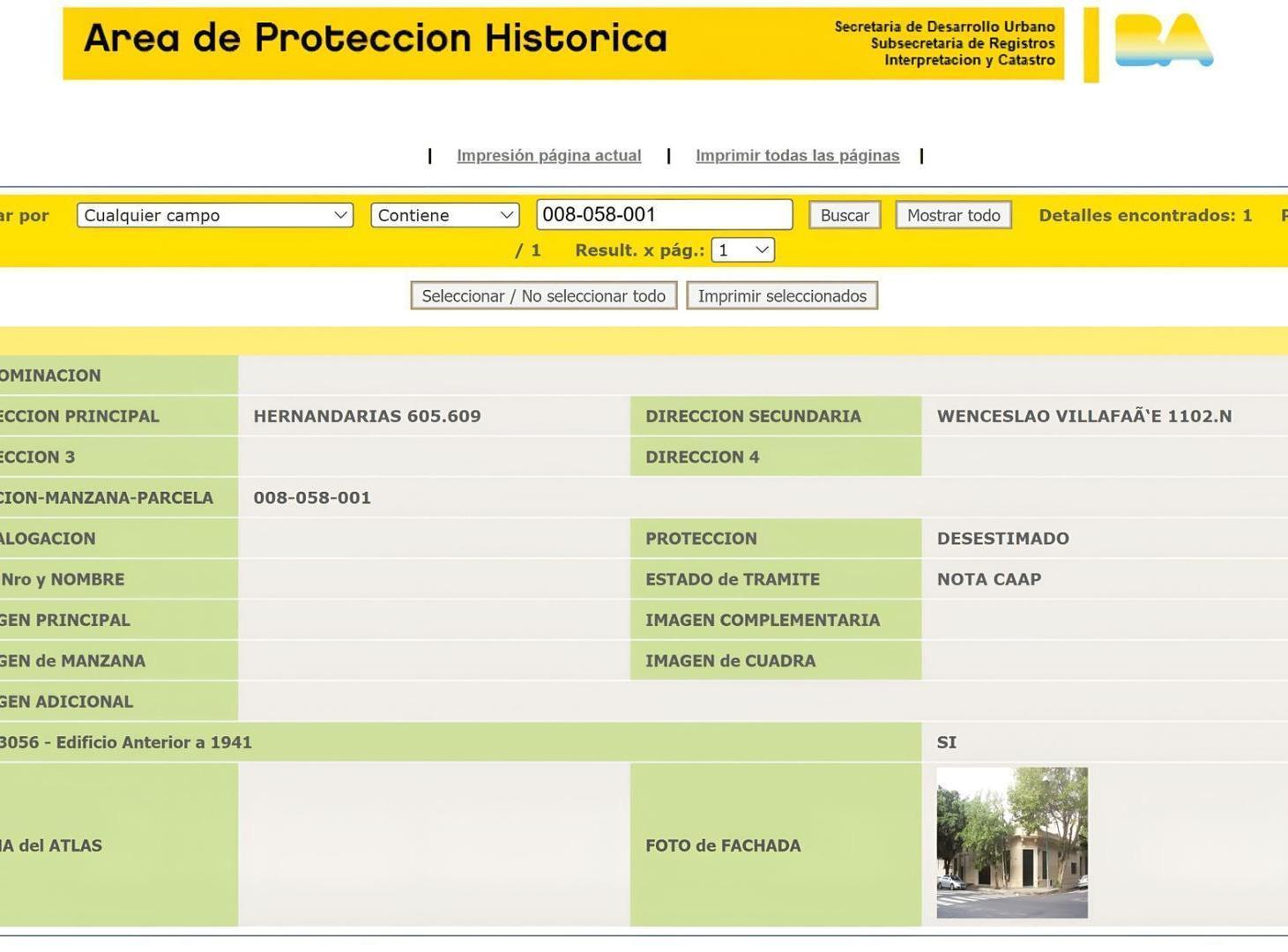This screenshot has width=1288, height=952.
Task: Click the 'ESTADO de TRAMITE' label
Action: tap(733, 579)
